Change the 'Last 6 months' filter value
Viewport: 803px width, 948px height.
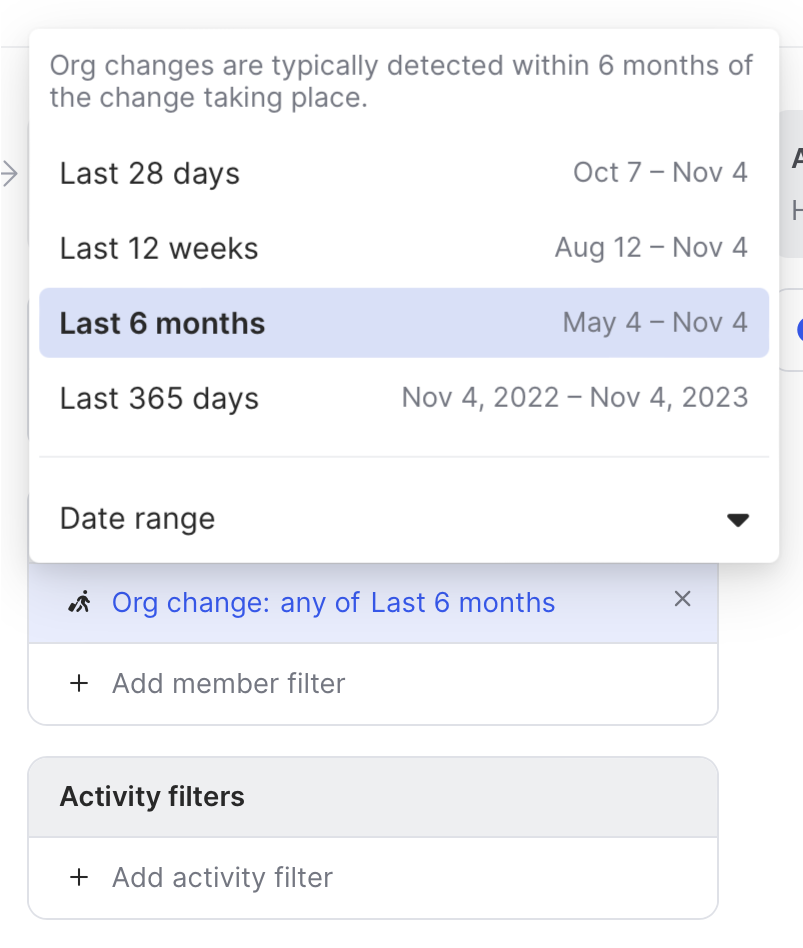click(463, 603)
